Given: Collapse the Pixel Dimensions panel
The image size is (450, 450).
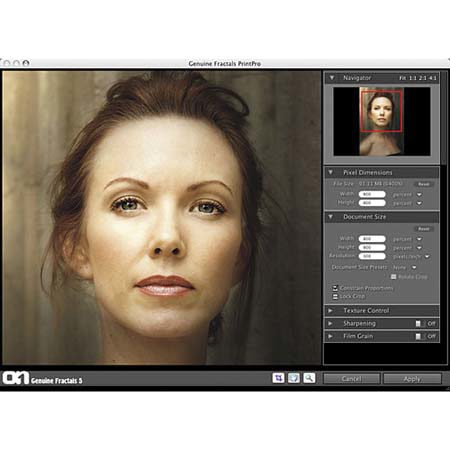Looking at the screenshot, I should [x=331, y=172].
